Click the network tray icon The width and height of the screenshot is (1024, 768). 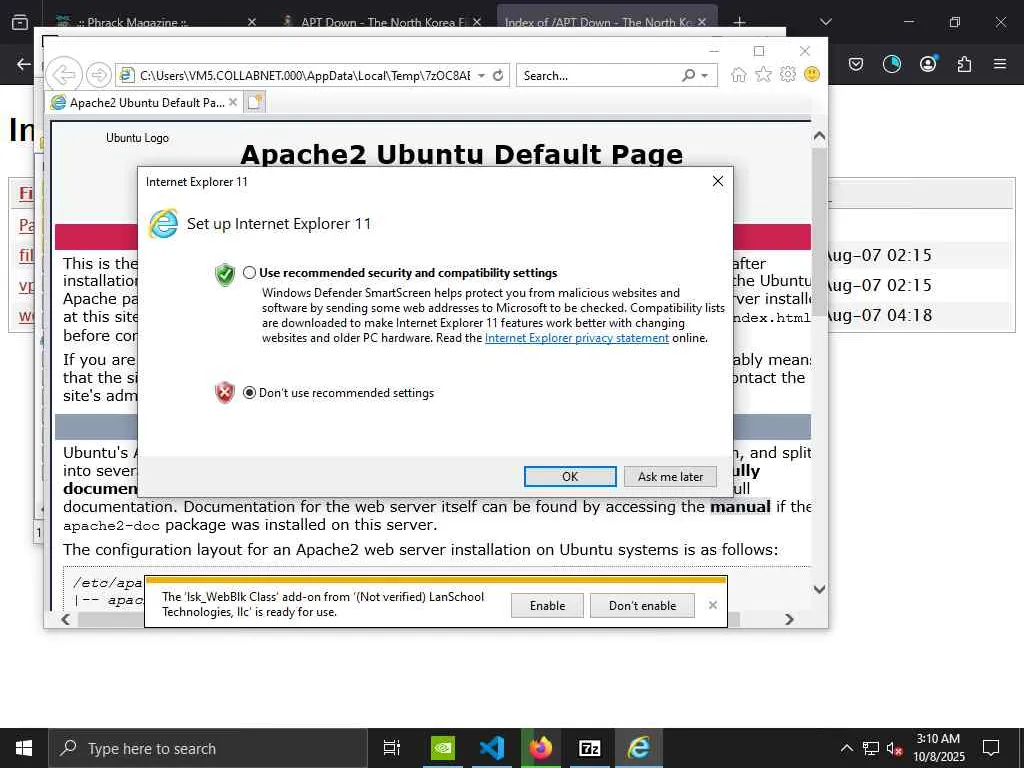pyautogui.click(x=871, y=748)
